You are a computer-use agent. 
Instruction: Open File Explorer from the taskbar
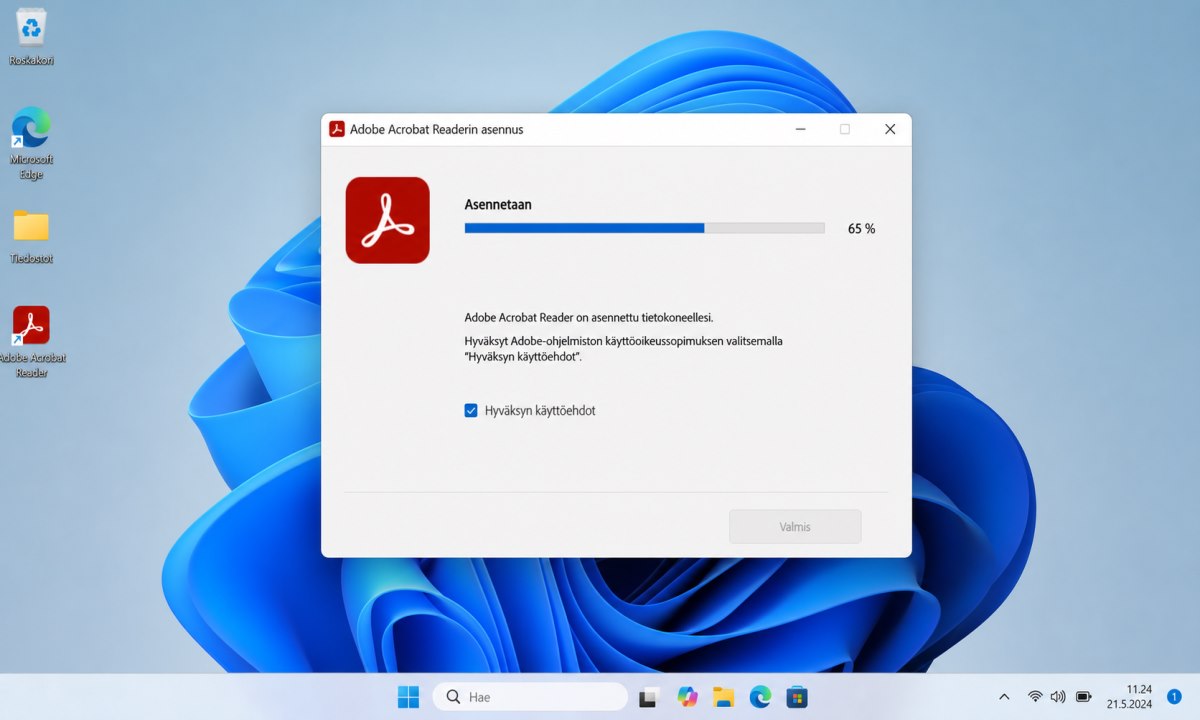tap(724, 697)
